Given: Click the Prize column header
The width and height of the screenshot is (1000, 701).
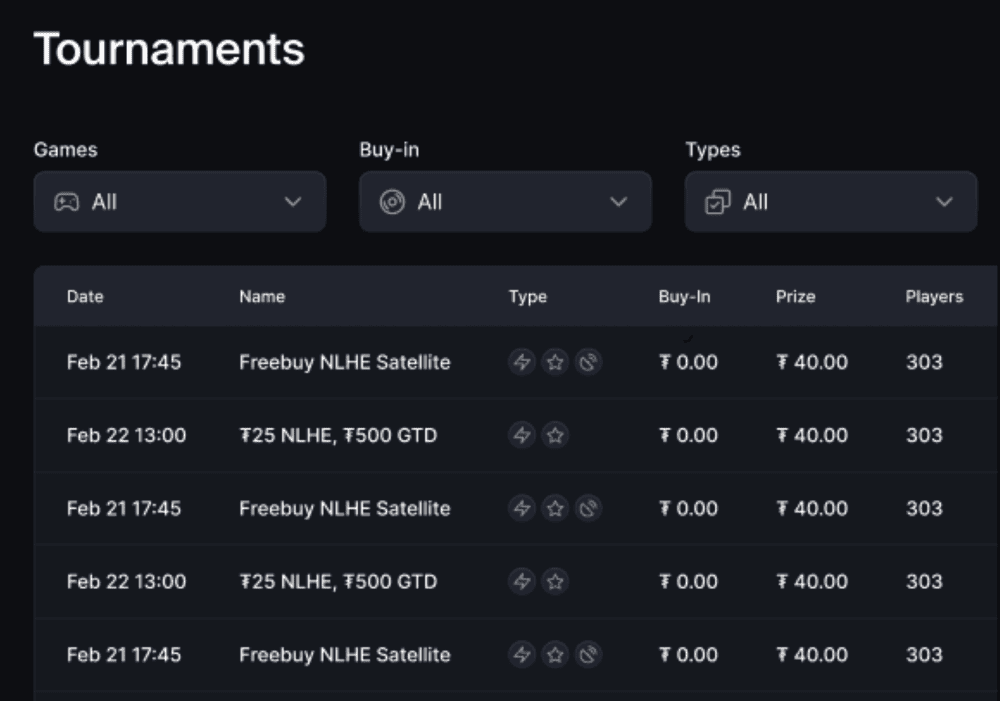Looking at the screenshot, I should point(795,296).
